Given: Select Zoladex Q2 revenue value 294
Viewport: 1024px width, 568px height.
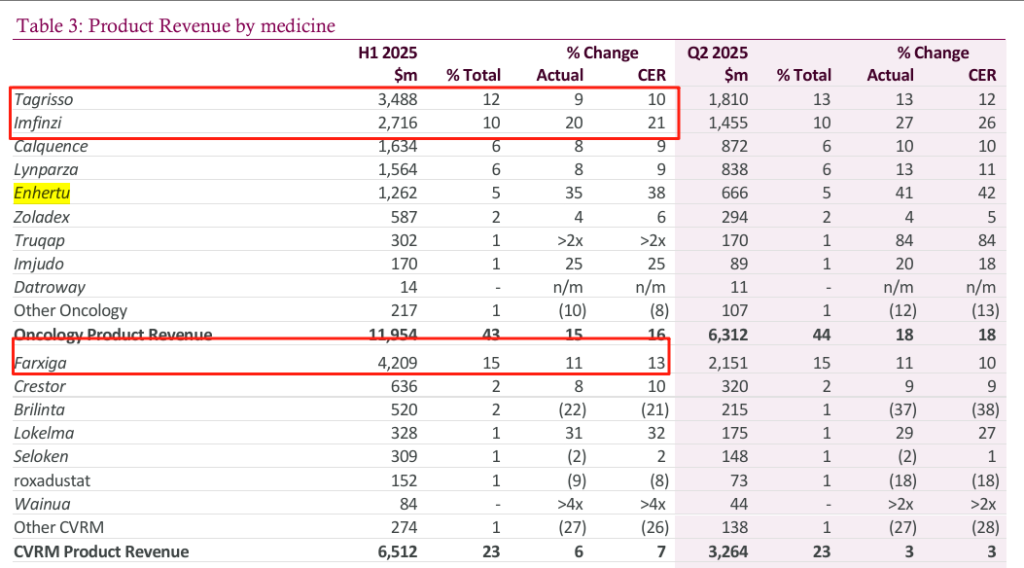Looking at the screenshot, I should click(x=735, y=217).
